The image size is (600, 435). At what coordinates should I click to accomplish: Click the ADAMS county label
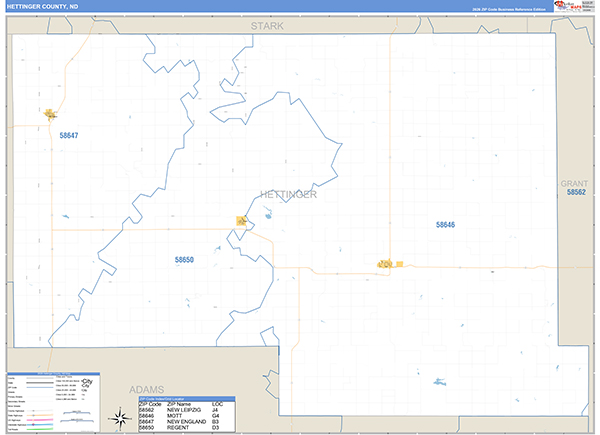click(x=147, y=390)
